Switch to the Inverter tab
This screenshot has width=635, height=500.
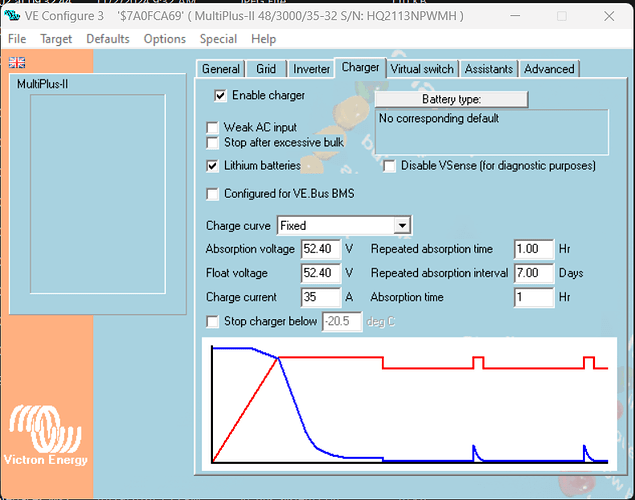pos(311,69)
